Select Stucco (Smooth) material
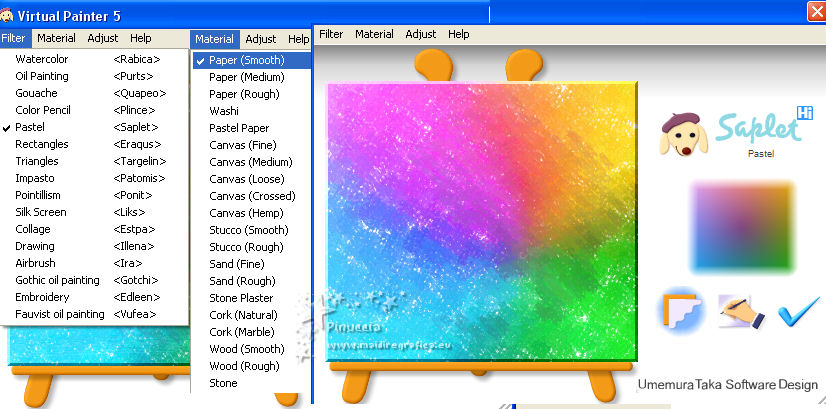826x409 pixels. [251, 230]
